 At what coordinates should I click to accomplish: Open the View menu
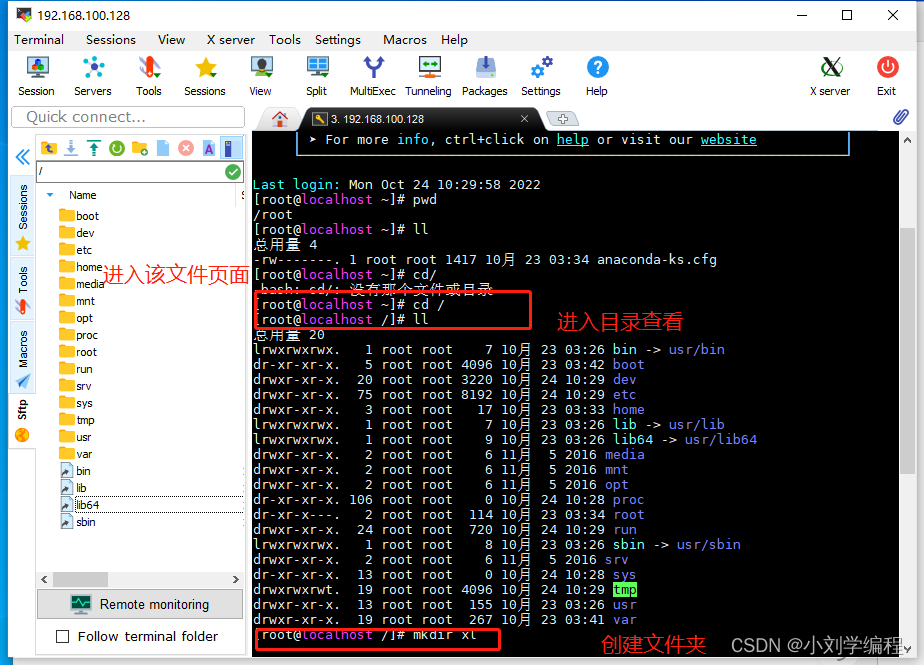point(171,39)
